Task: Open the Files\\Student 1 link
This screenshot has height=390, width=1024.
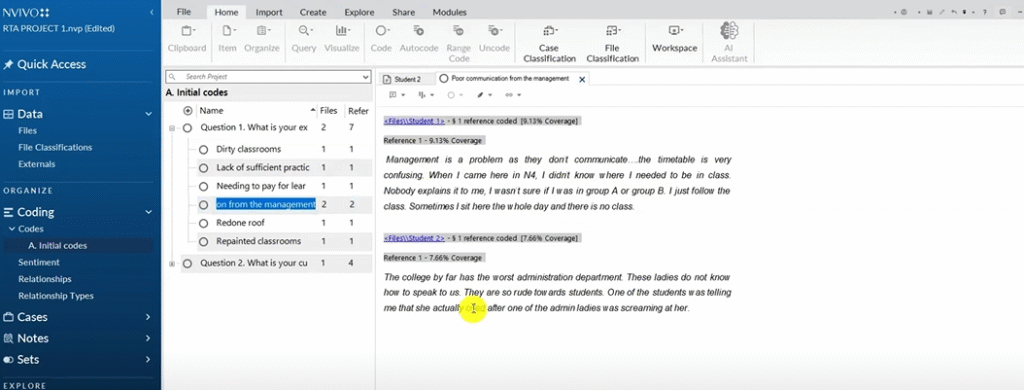Action: coord(414,122)
